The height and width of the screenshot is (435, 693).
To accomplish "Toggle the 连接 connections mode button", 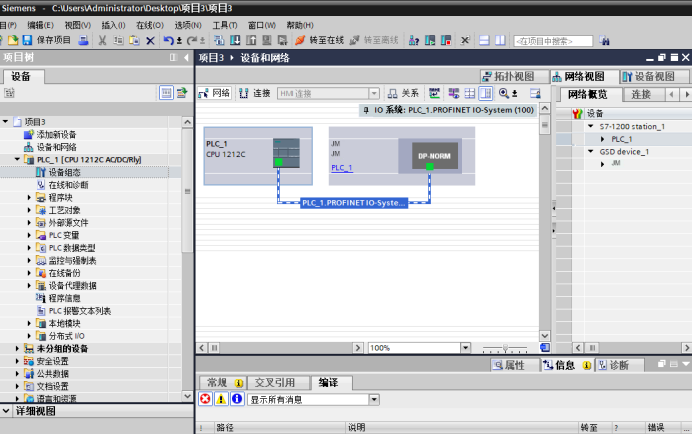I will [x=255, y=93].
